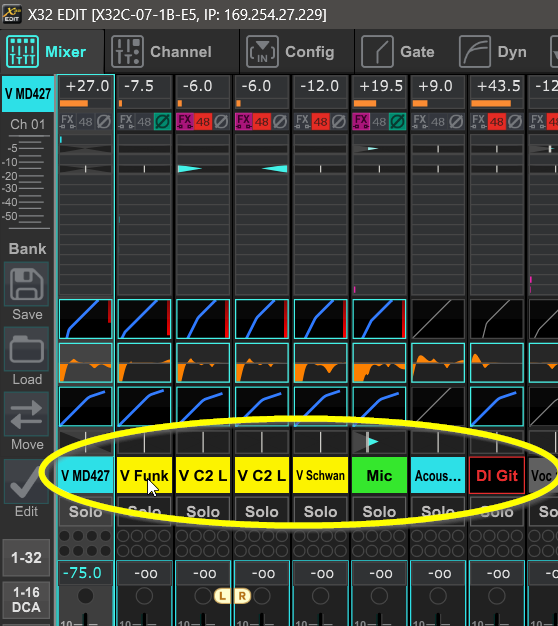Viewport: 558px width, 626px height.
Task: Click the FX icon on V Funk strip
Action: [x=126, y=121]
